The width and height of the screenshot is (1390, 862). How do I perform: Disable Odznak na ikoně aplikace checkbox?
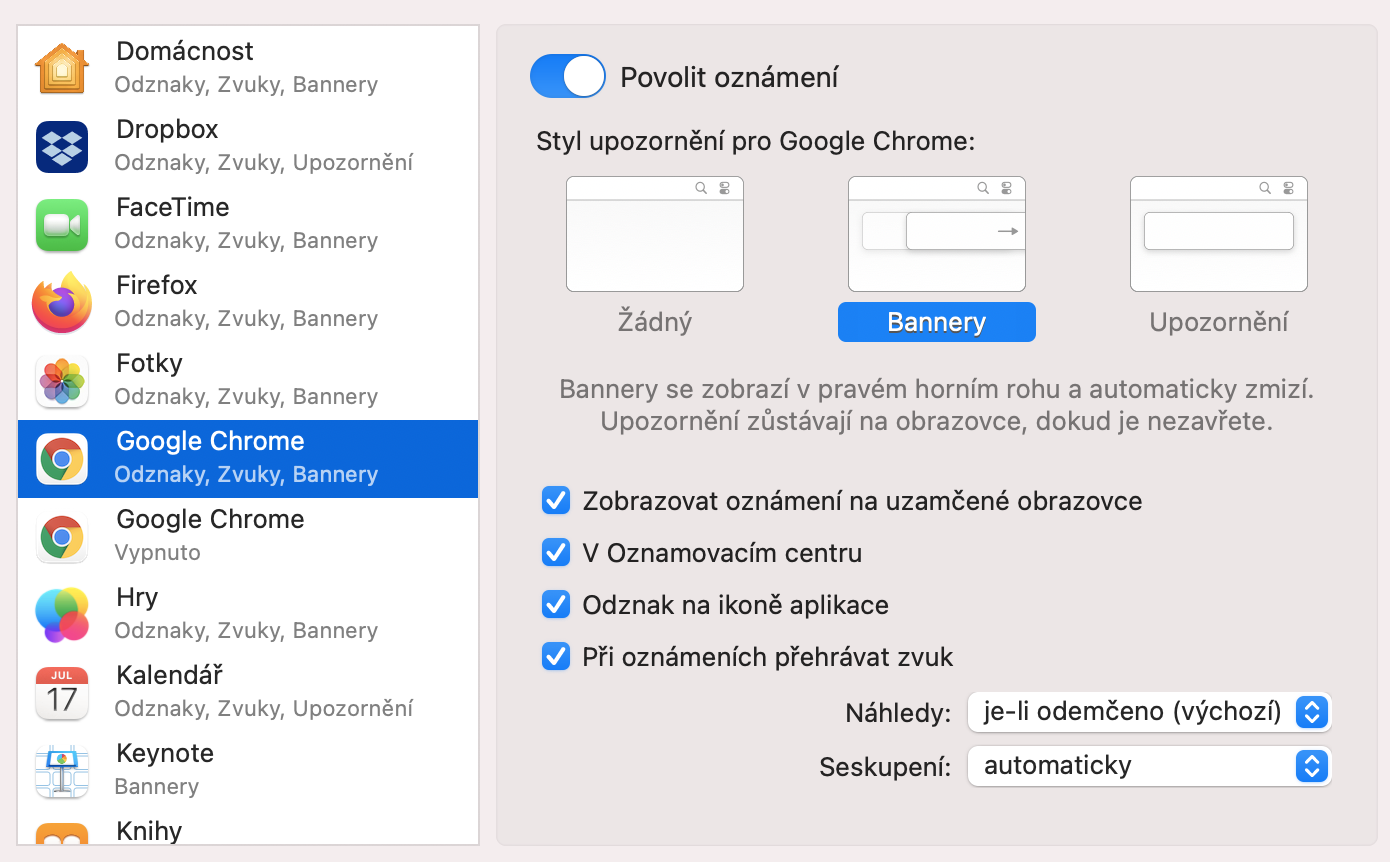pyautogui.click(x=555, y=604)
